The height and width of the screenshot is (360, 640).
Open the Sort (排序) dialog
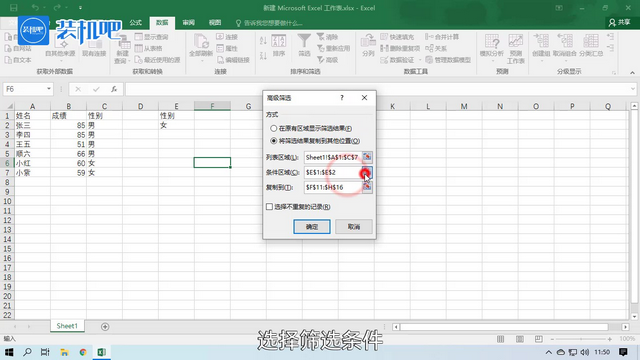pos(279,46)
